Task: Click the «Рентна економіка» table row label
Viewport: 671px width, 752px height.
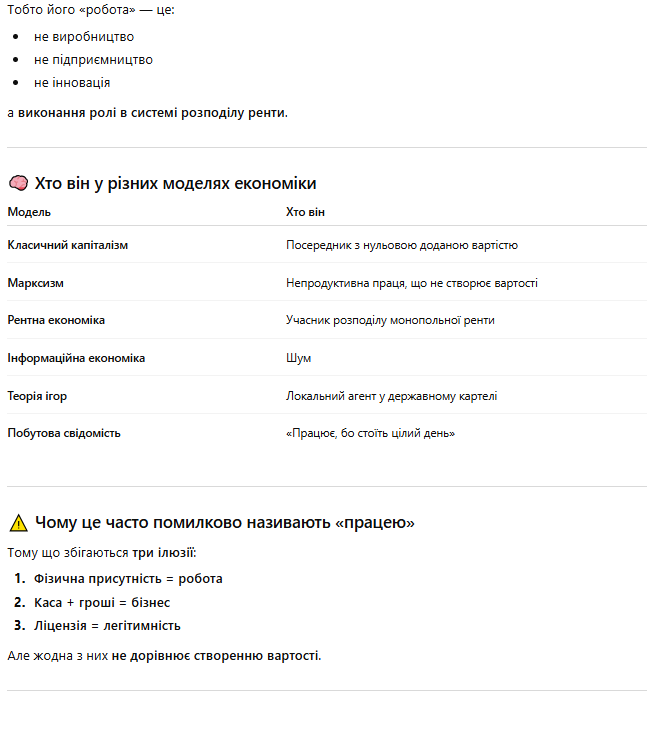Action: click(56, 320)
